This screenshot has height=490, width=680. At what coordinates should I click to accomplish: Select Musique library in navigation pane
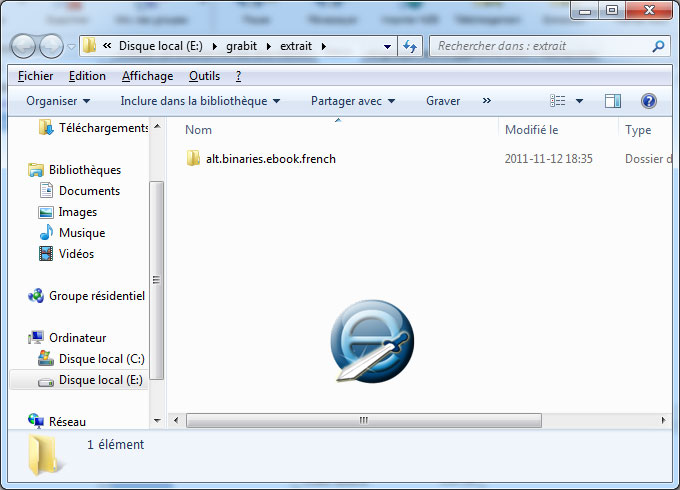coord(82,233)
